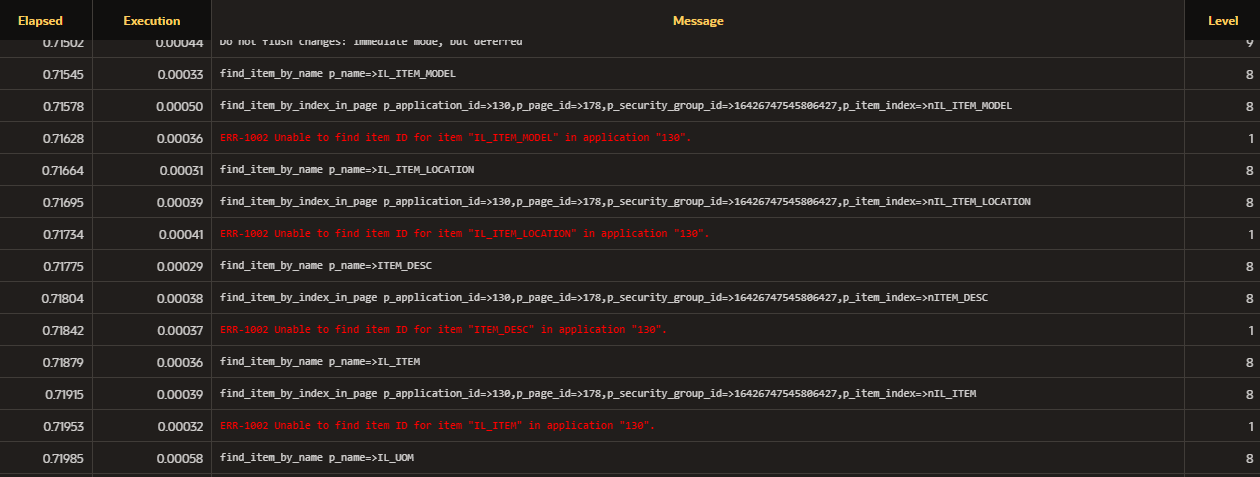
Task: Click elapsed value 0.71985
Action: pyautogui.click(x=63, y=458)
